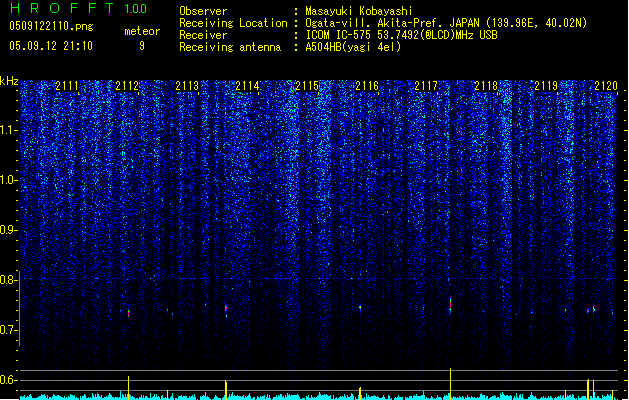Viewport: 629px width, 400px height.
Task: Click the tallest yellow intensity spike after 2117
Action: pos(450,383)
